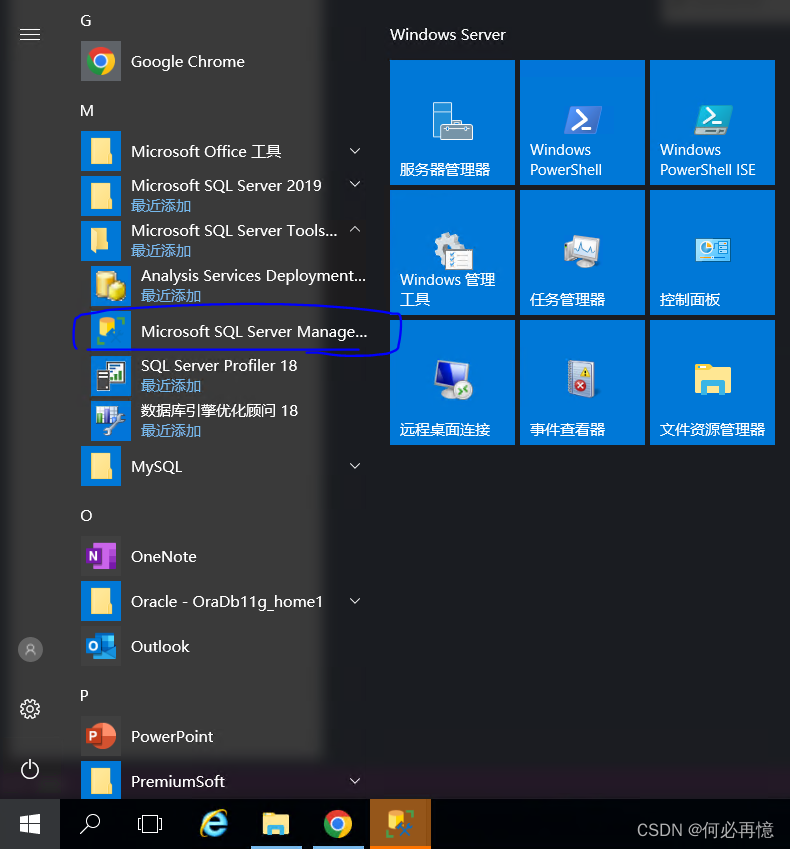Image resolution: width=790 pixels, height=849 pixels.
Task: Open the 任务管理器 tile
Action: [582, 252]
